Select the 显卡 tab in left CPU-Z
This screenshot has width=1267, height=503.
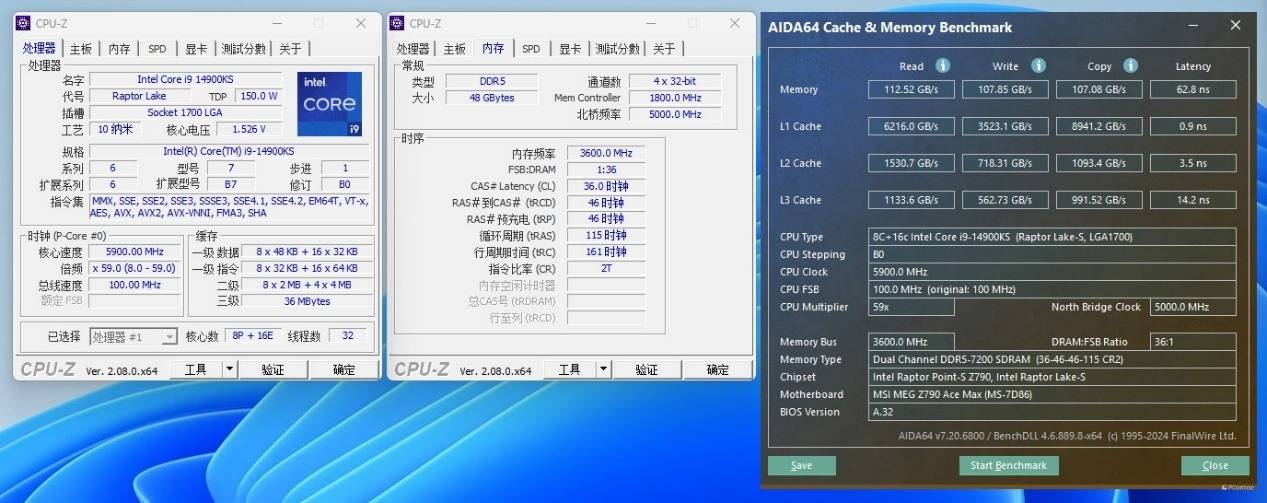click(196, 48)
